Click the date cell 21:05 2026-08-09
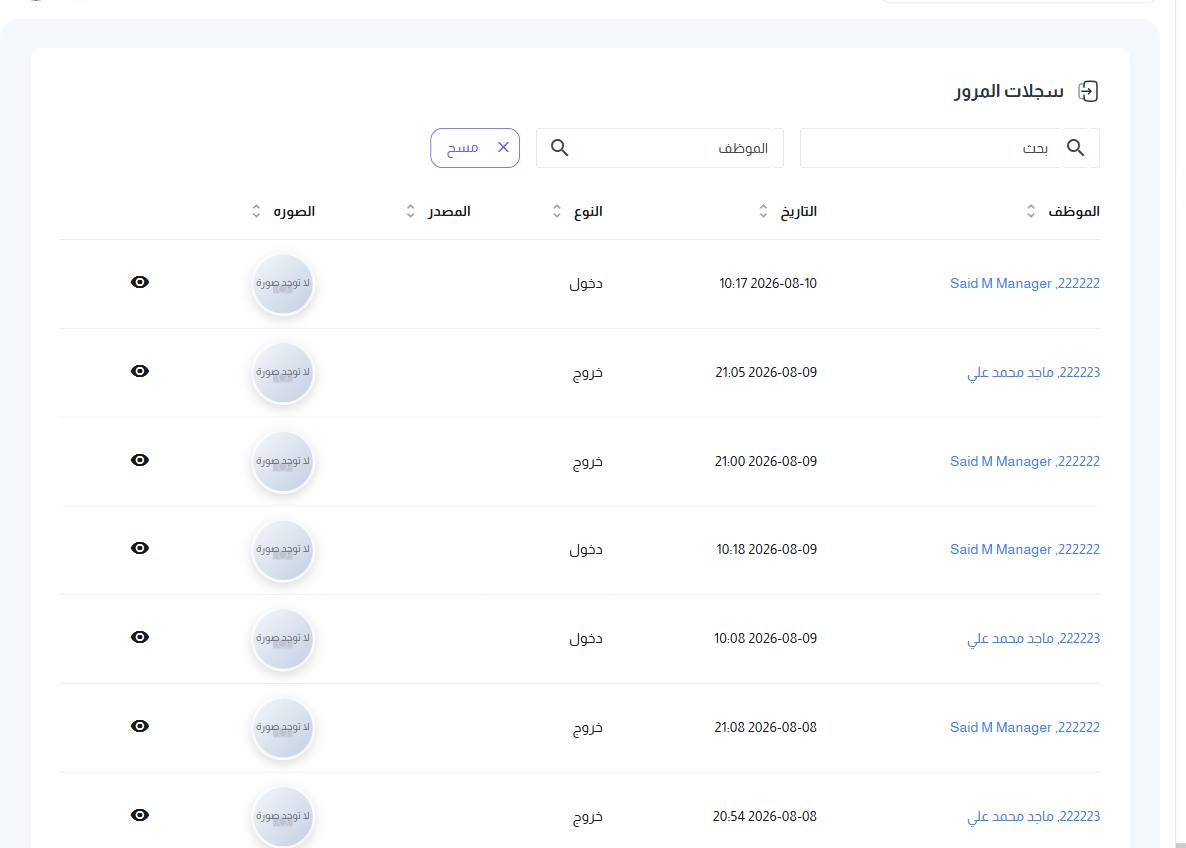This screenshot has height=848, width=1186. (766, 372)
